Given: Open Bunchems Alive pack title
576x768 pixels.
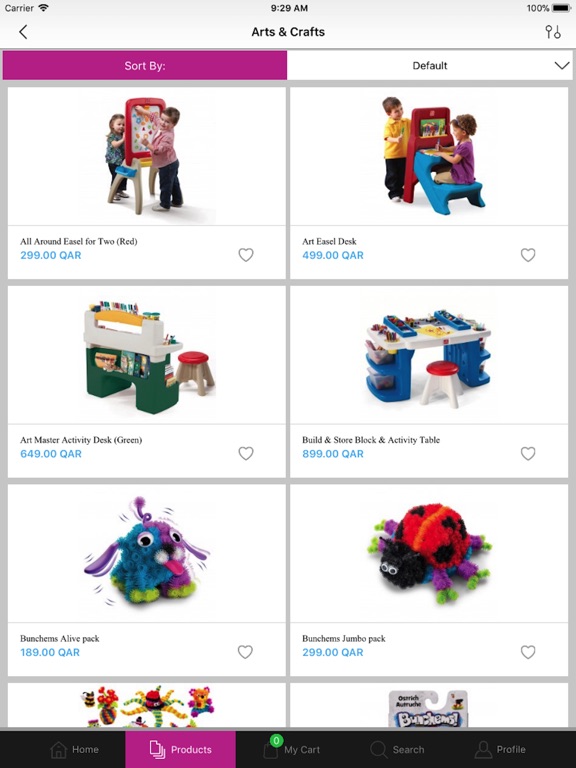Looking at the screenshot, I should coord(60,638).
